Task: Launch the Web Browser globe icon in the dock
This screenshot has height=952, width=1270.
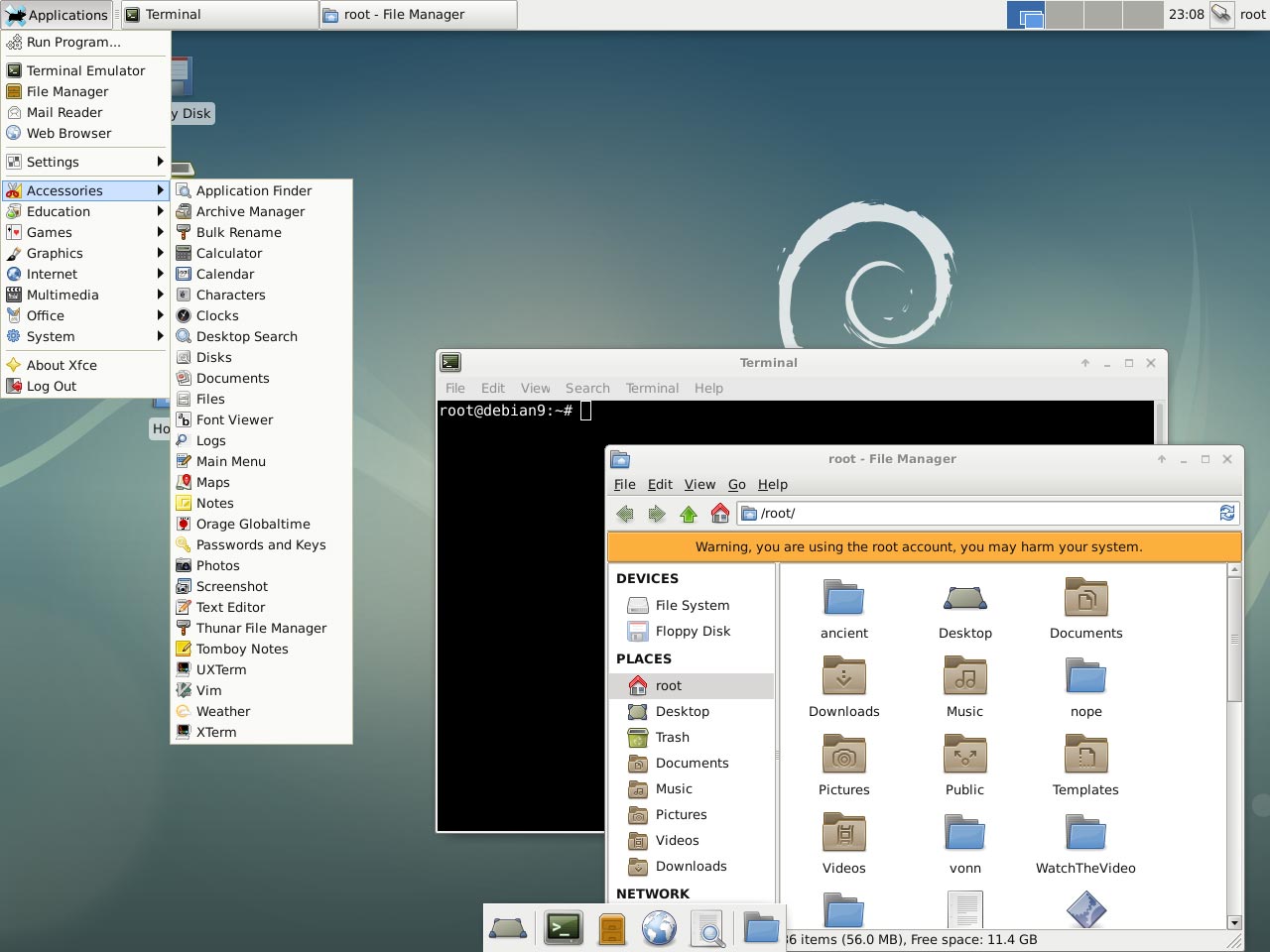Action: coord(660,928)
